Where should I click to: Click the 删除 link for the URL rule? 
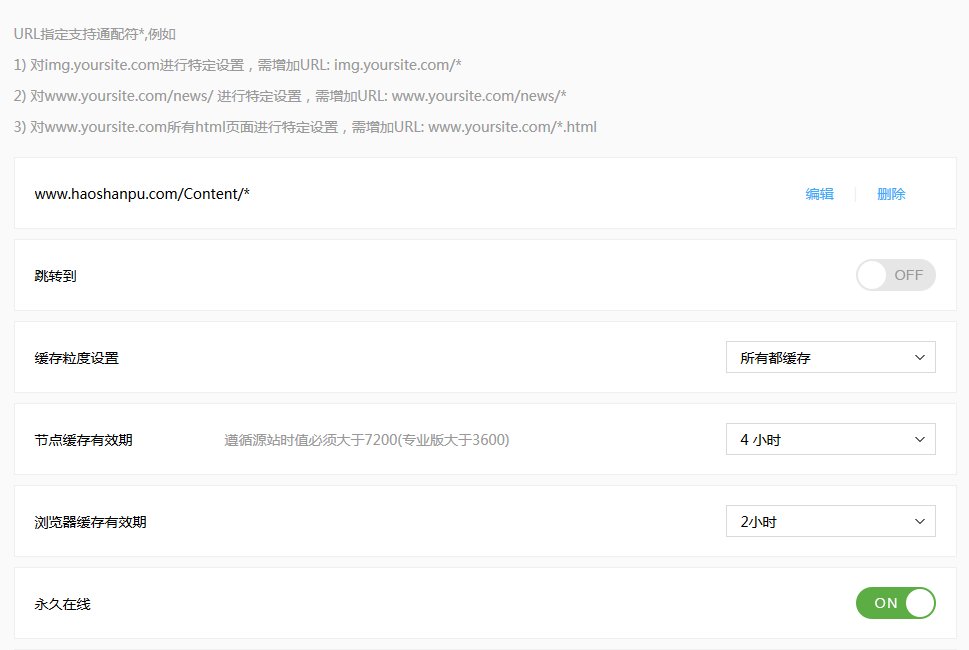891,194
